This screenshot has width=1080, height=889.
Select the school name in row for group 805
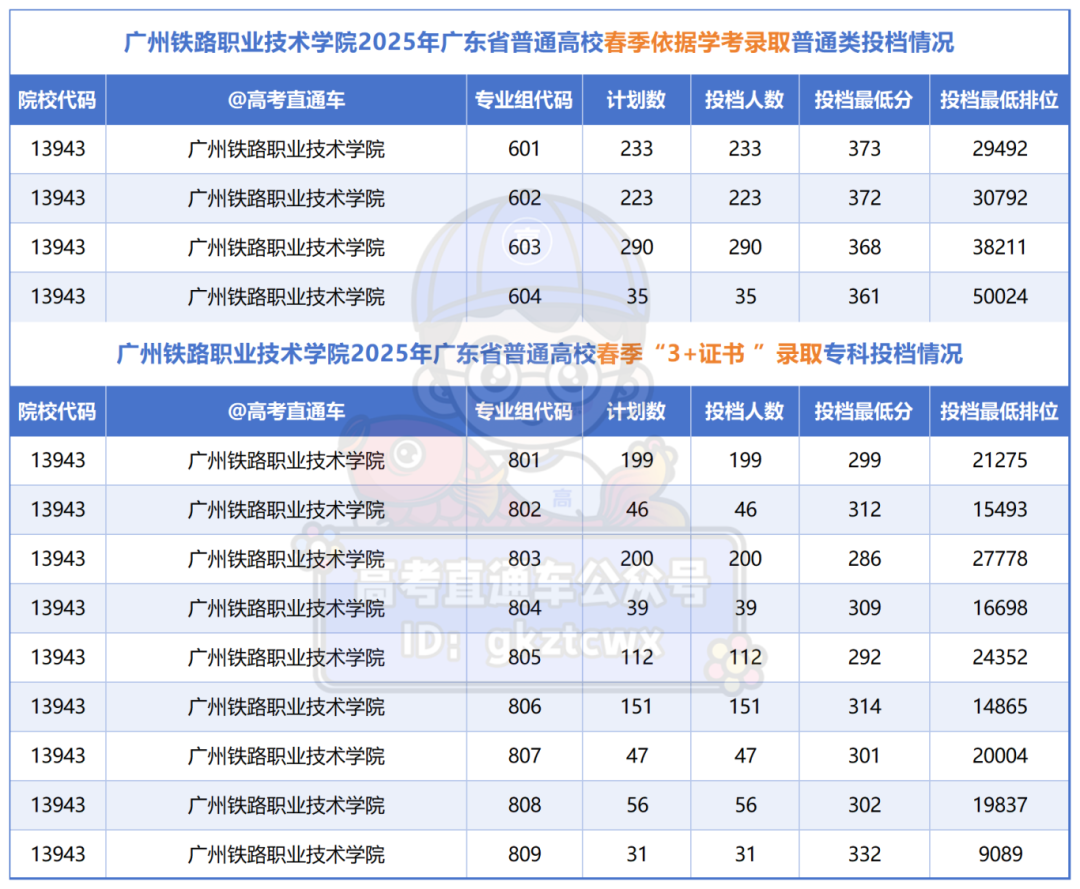[283, 657]
